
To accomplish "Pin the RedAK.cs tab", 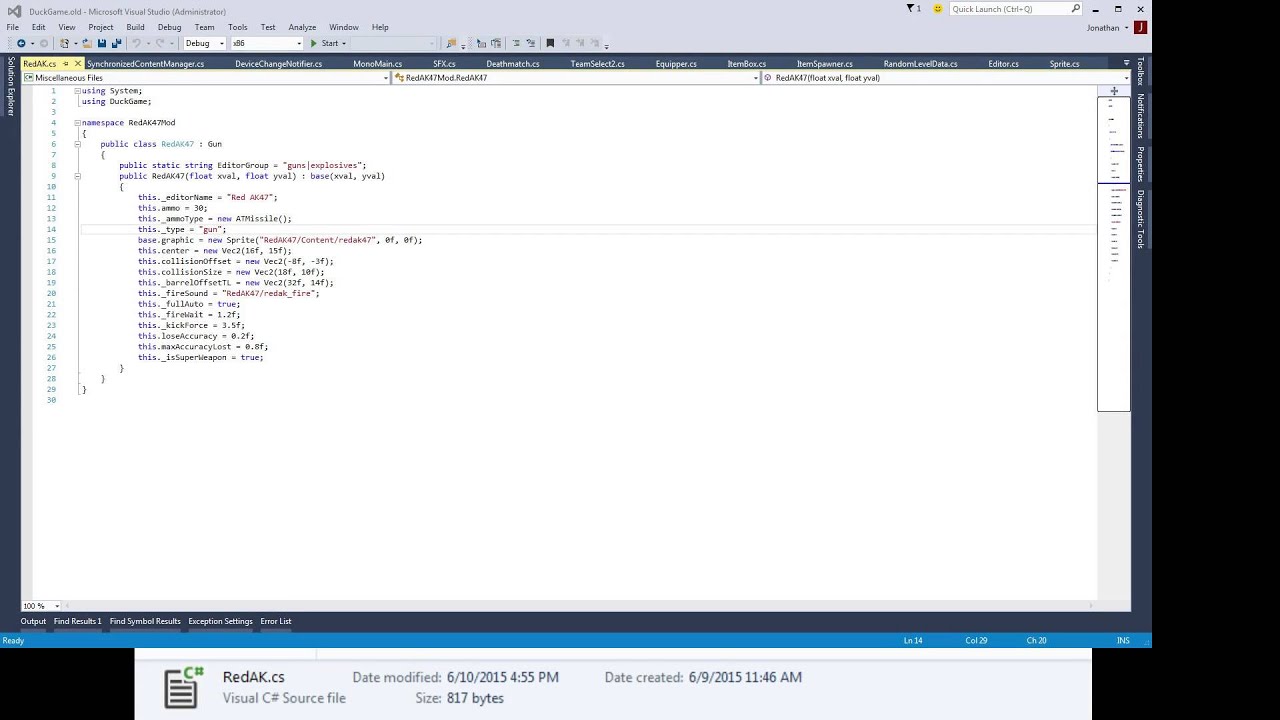I will (66, 63).
